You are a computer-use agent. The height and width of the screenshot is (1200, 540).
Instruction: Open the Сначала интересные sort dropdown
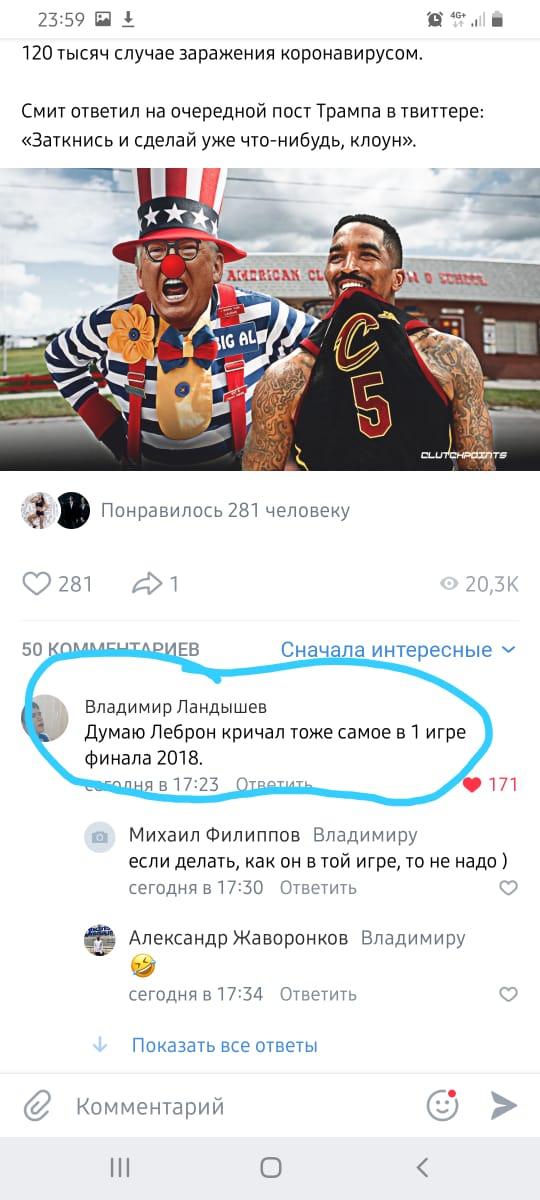398,650
